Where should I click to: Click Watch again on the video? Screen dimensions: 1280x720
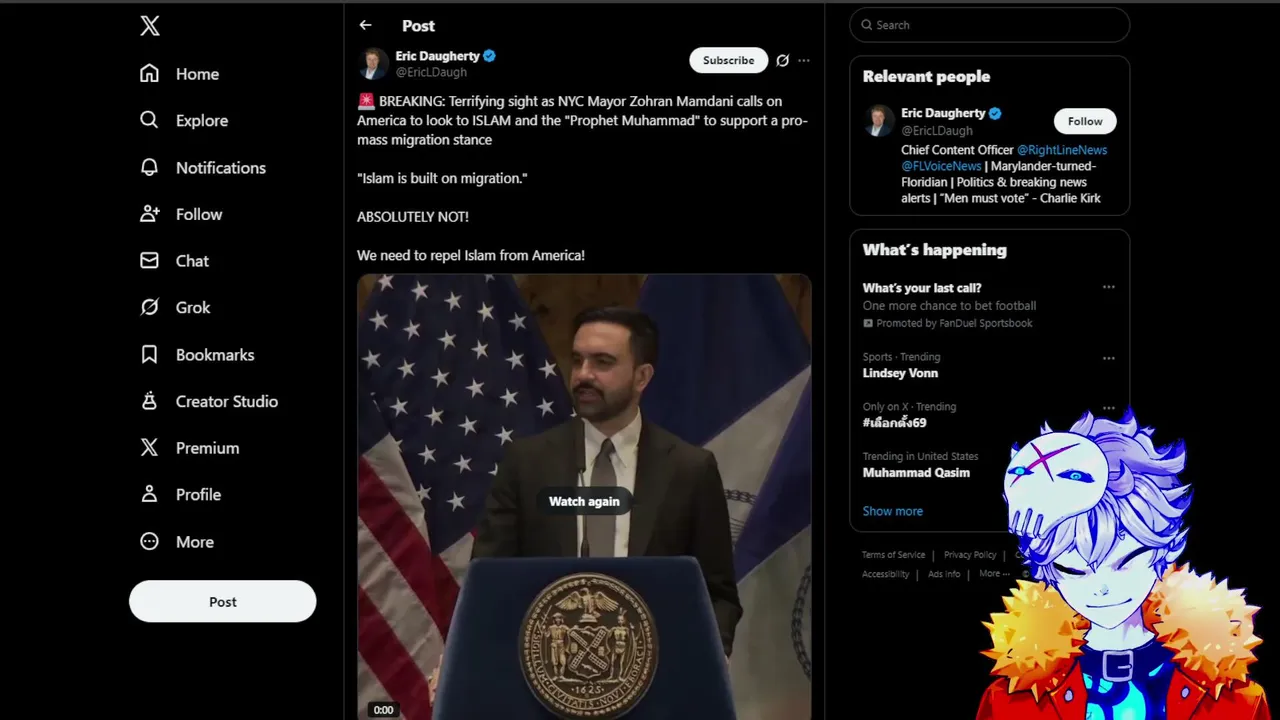pyautogui.click(x=584, y=501)
